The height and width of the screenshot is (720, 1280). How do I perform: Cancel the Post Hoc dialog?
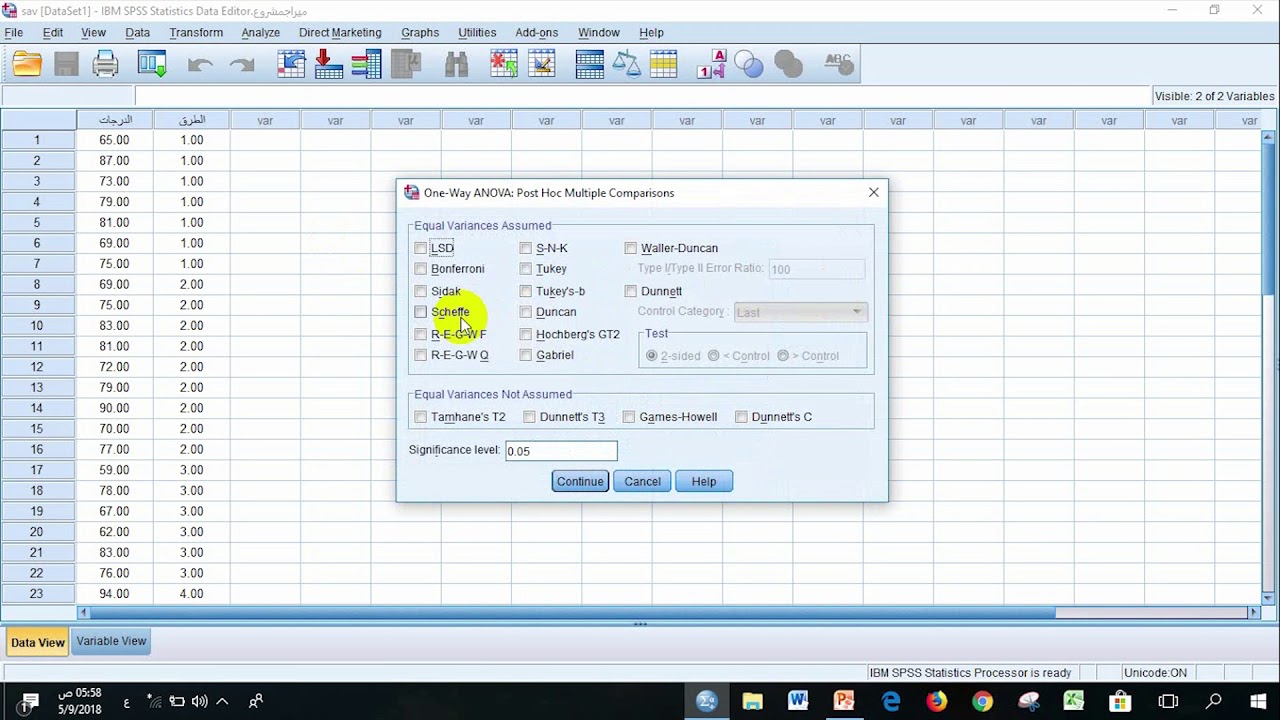click(x=642, y=482)
